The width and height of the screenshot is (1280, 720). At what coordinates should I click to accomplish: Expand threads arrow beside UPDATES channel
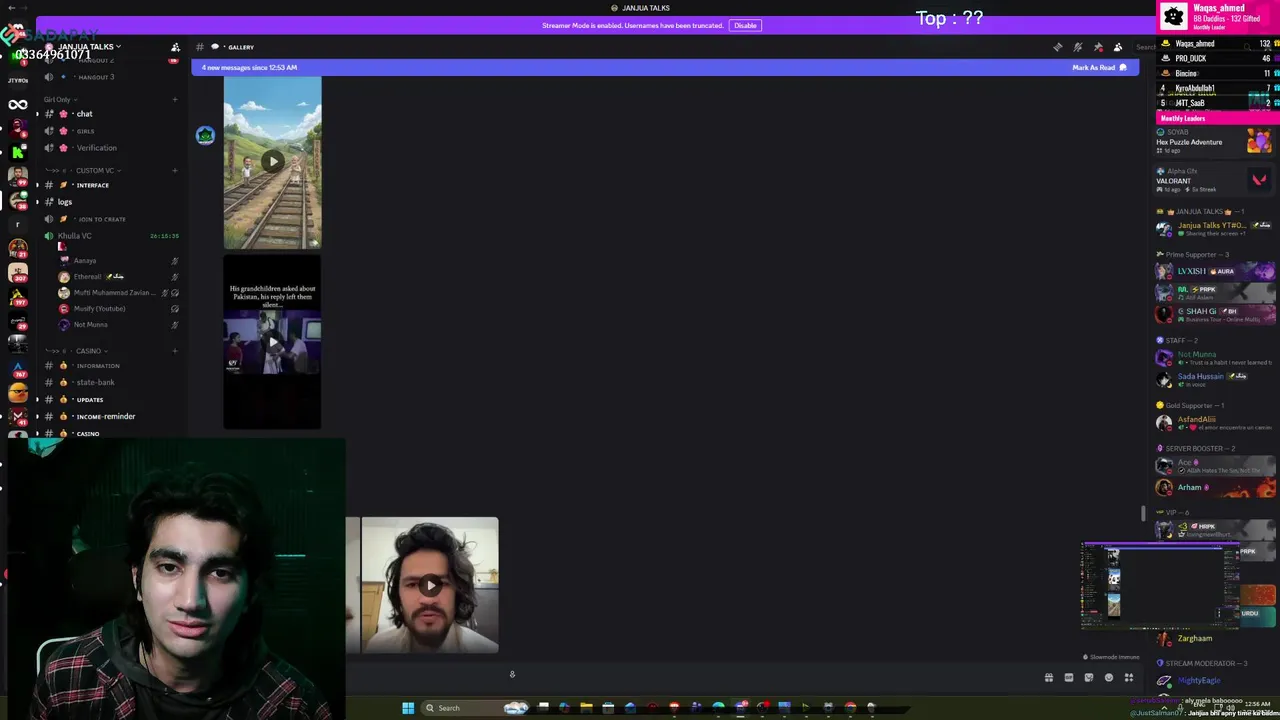[x=38, y=400]
